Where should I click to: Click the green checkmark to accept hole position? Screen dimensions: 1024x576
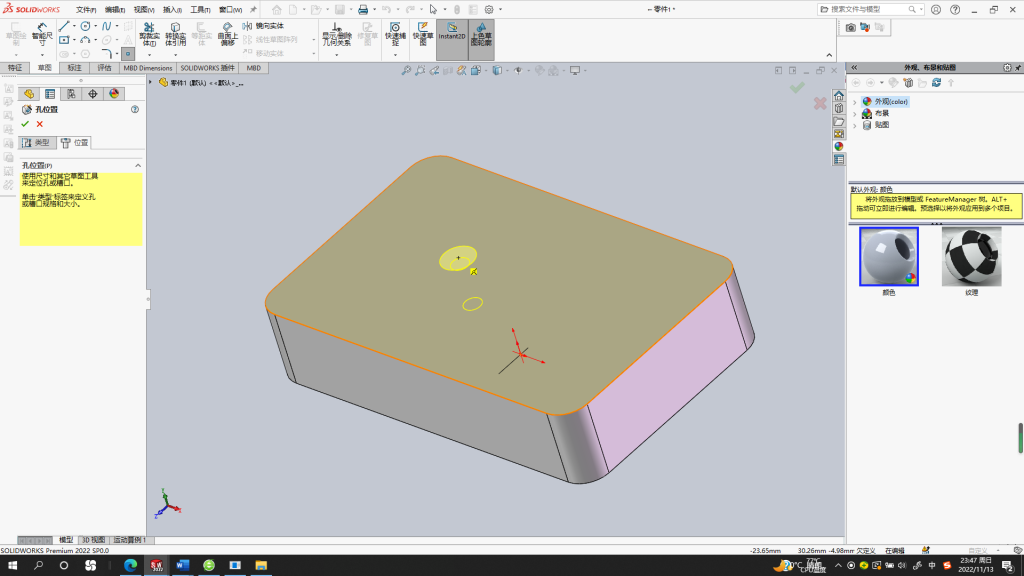tap(25, 124)
